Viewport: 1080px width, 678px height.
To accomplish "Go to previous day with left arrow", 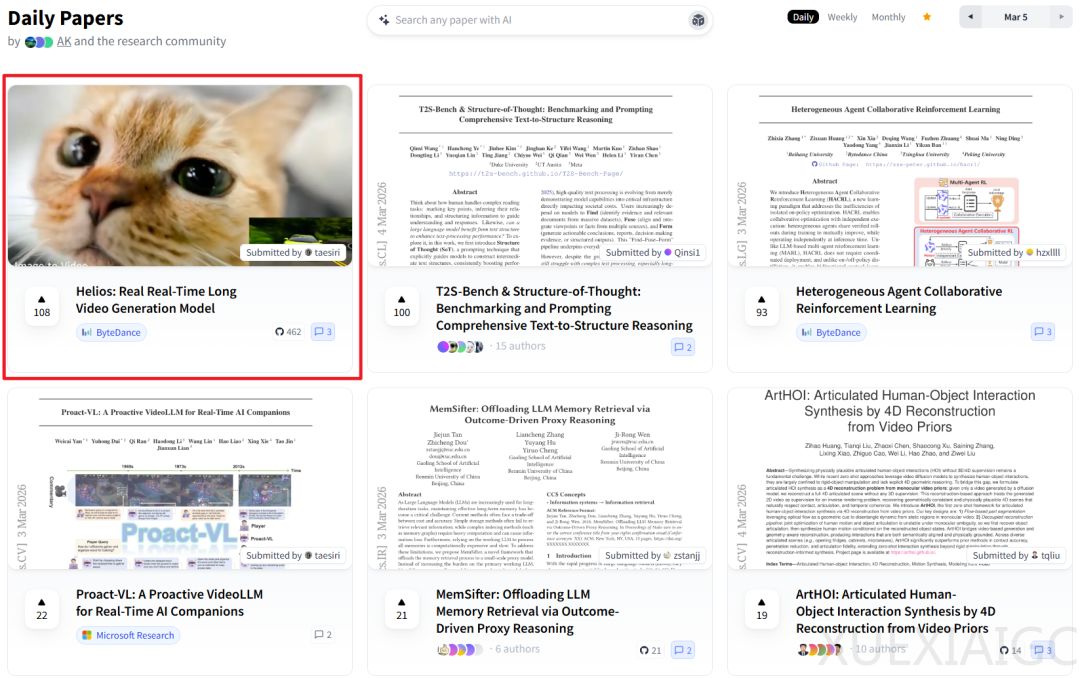I will pos(970,17).
